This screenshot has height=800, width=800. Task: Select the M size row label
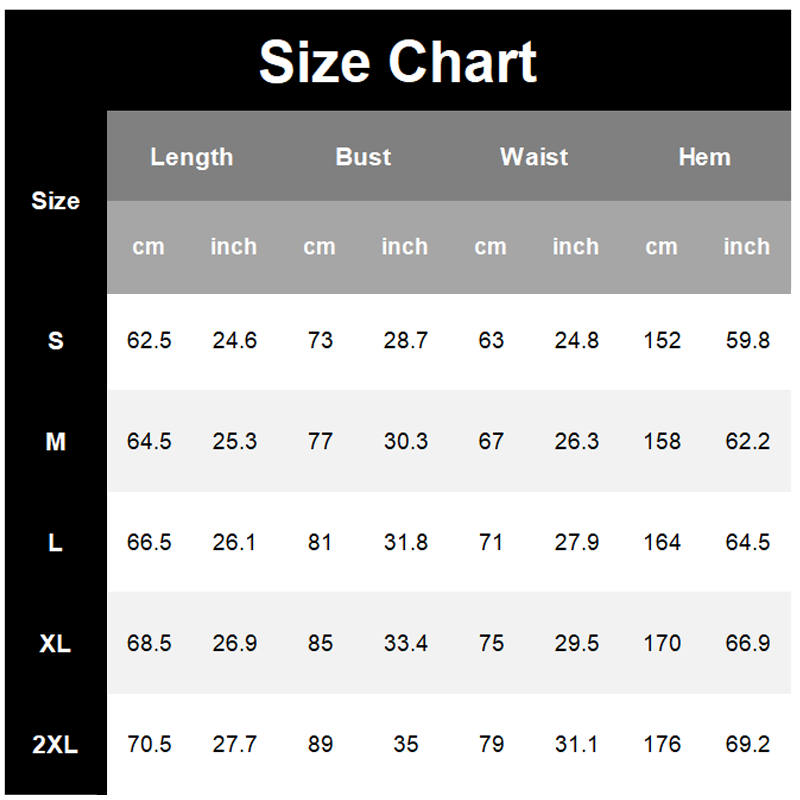click(55, 442)
